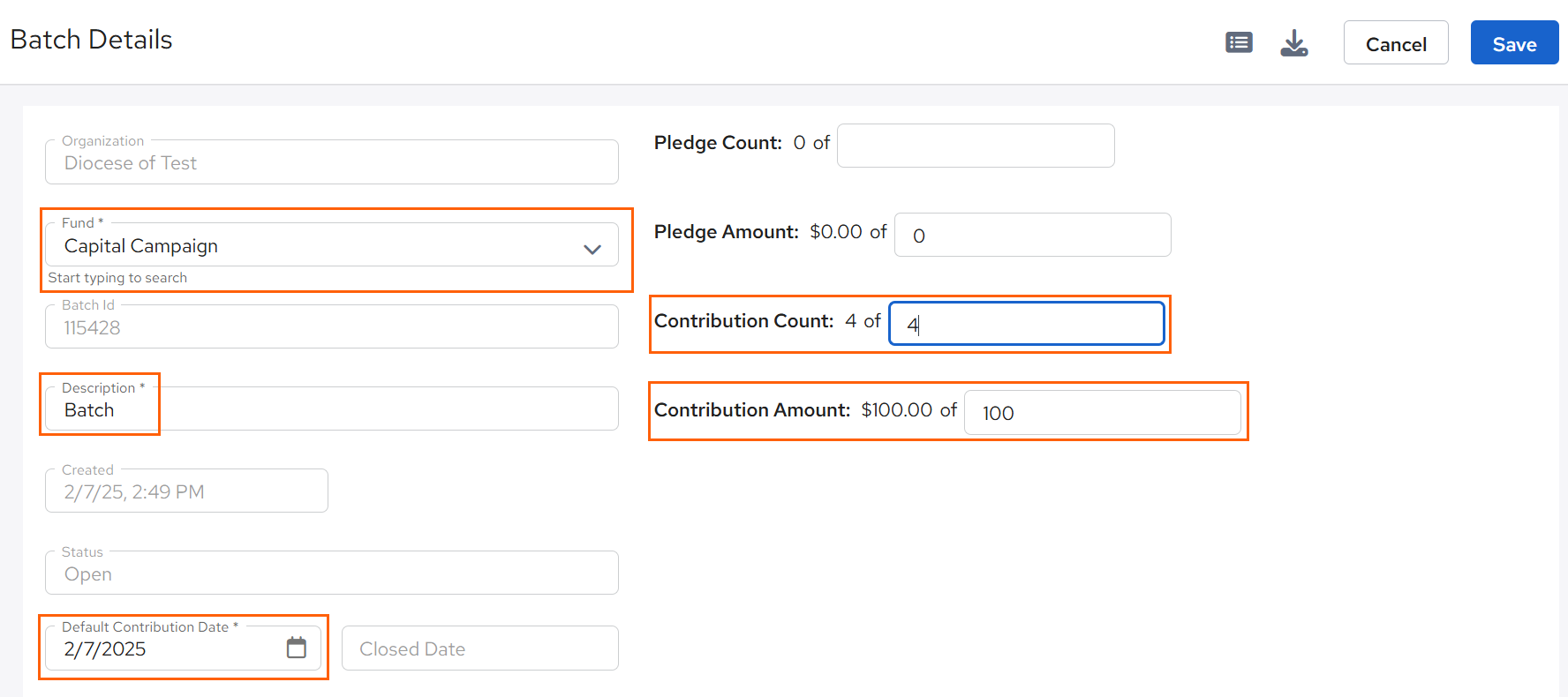Click the Save button

click(x=1514, y=42)
